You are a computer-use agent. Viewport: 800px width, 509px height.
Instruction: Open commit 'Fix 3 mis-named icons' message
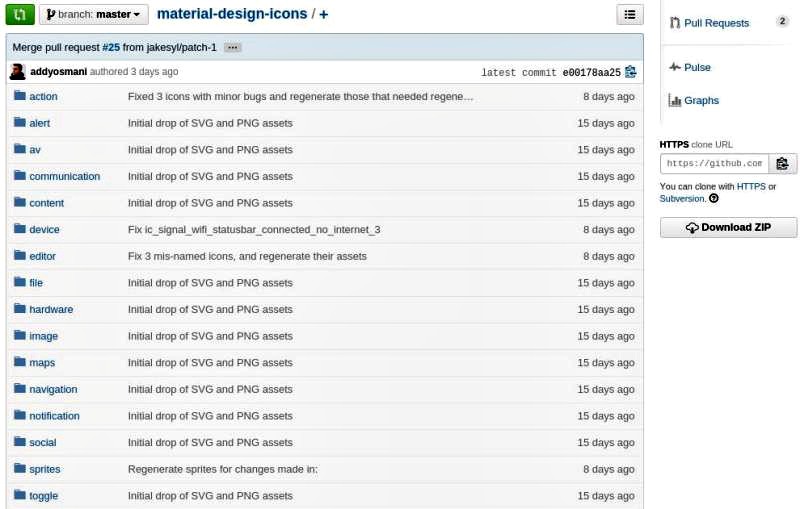[247, 256]
